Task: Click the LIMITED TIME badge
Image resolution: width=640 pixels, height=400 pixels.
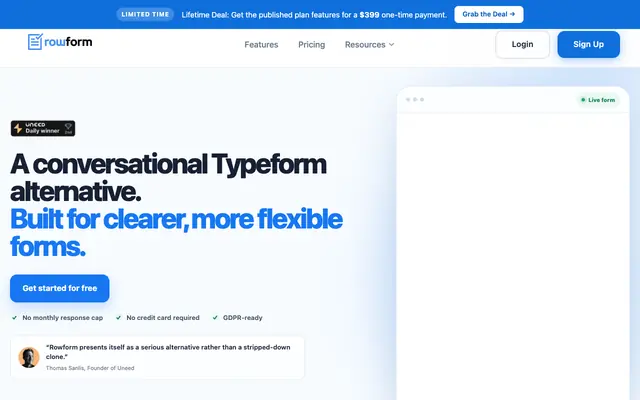Action: pyautogui.click(x=145, y=14)
